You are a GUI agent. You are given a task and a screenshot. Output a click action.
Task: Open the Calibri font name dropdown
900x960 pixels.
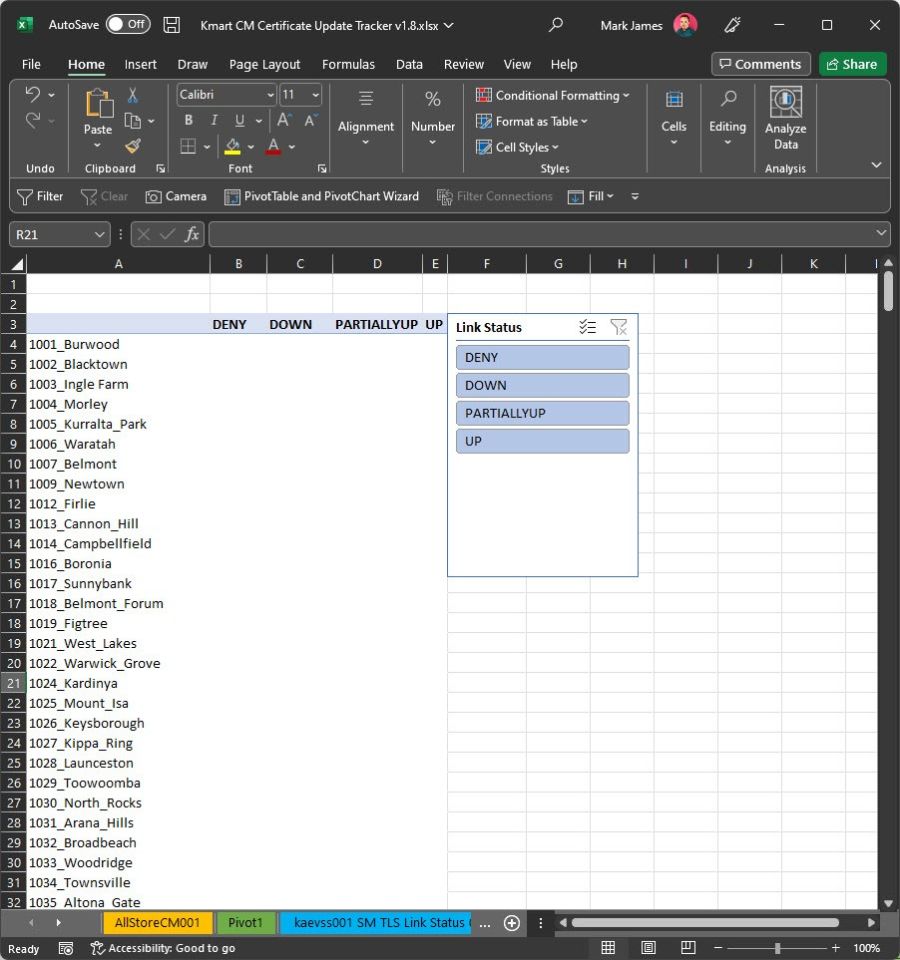point(270,95)
